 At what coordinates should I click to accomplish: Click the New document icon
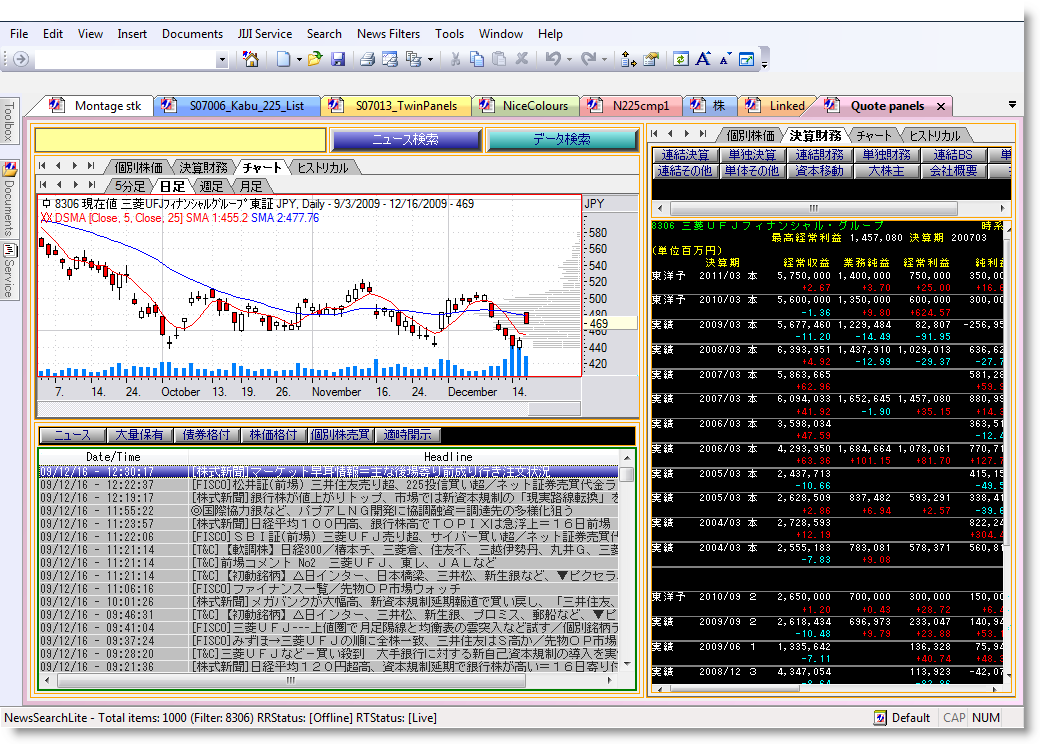coord(283,59)
